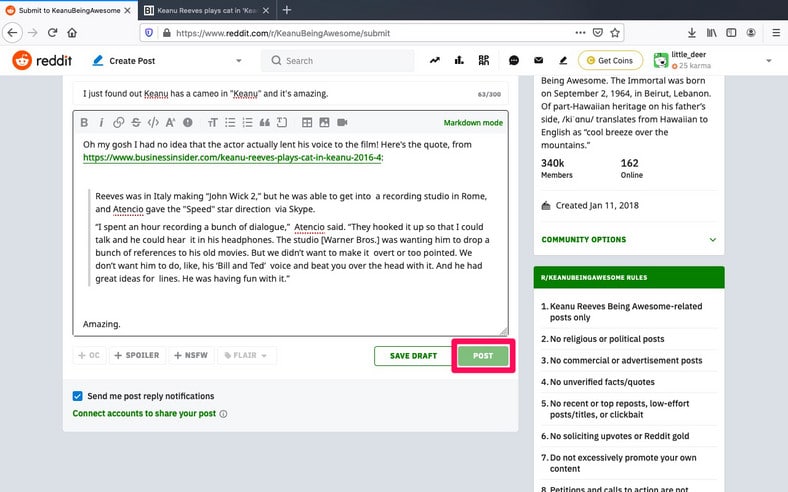Close the Keanu Reeves plays cat tab

pyautogui.click(x=266, y=10)
